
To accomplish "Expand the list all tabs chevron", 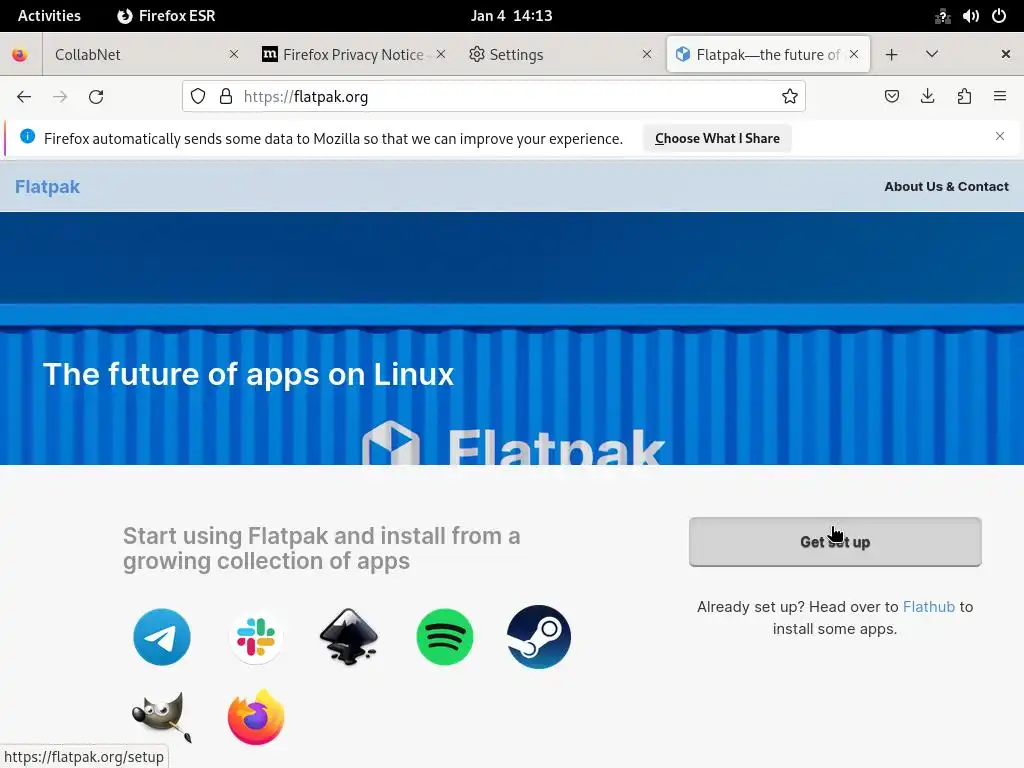I will pos(932,54).
